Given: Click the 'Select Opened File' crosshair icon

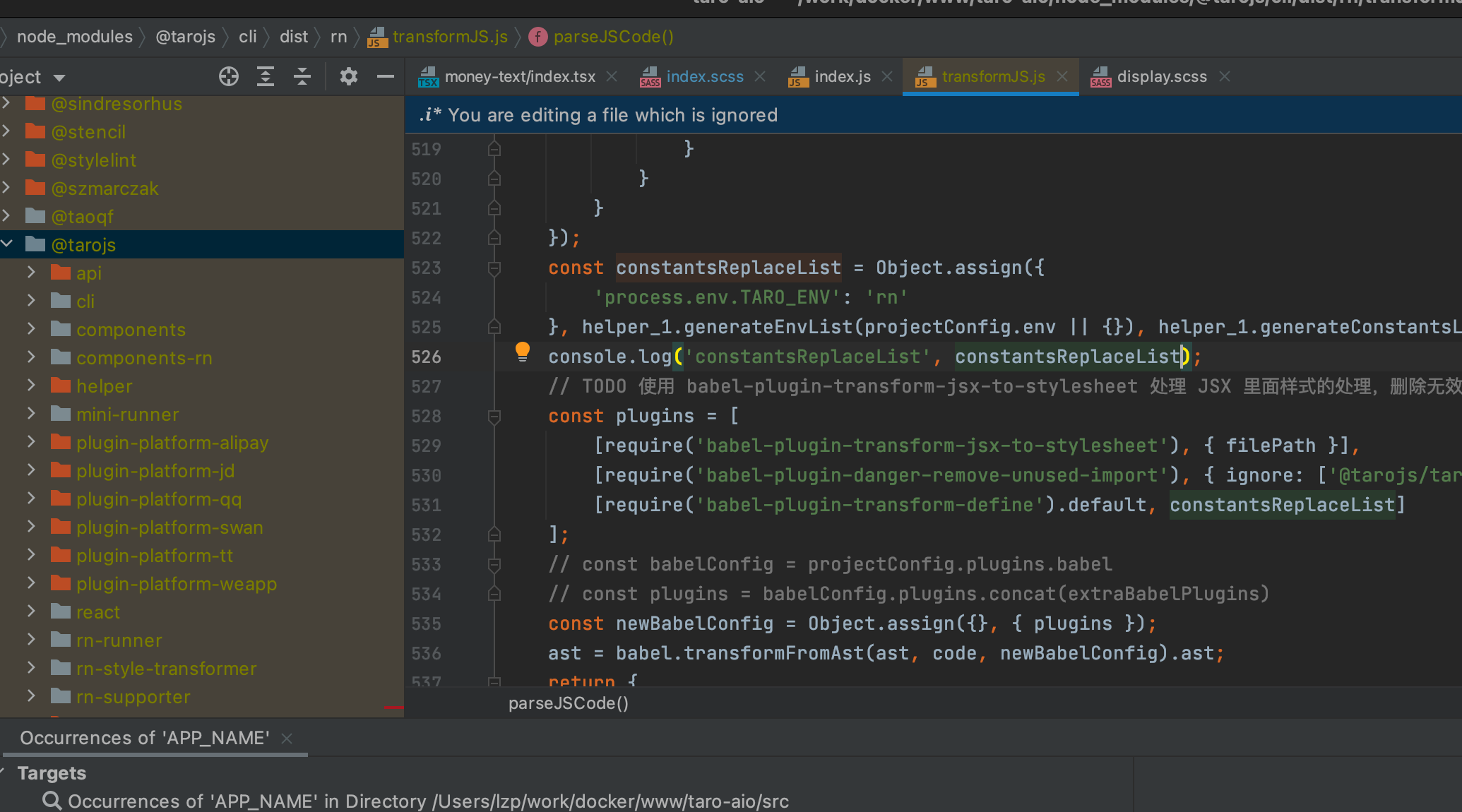Looking at the screenshot, I should pyautogui.click(x=229, y=76).
